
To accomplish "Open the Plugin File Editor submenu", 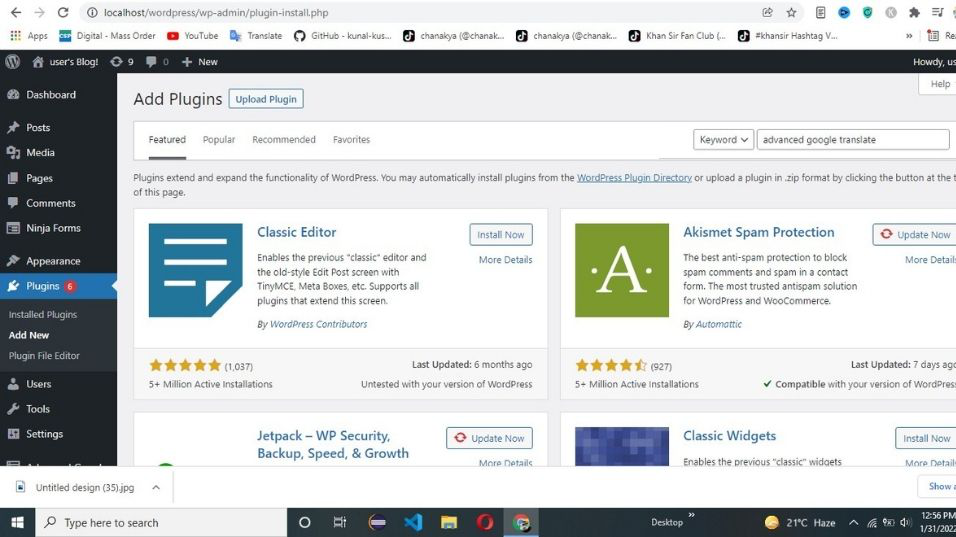I will pos(44,355).
